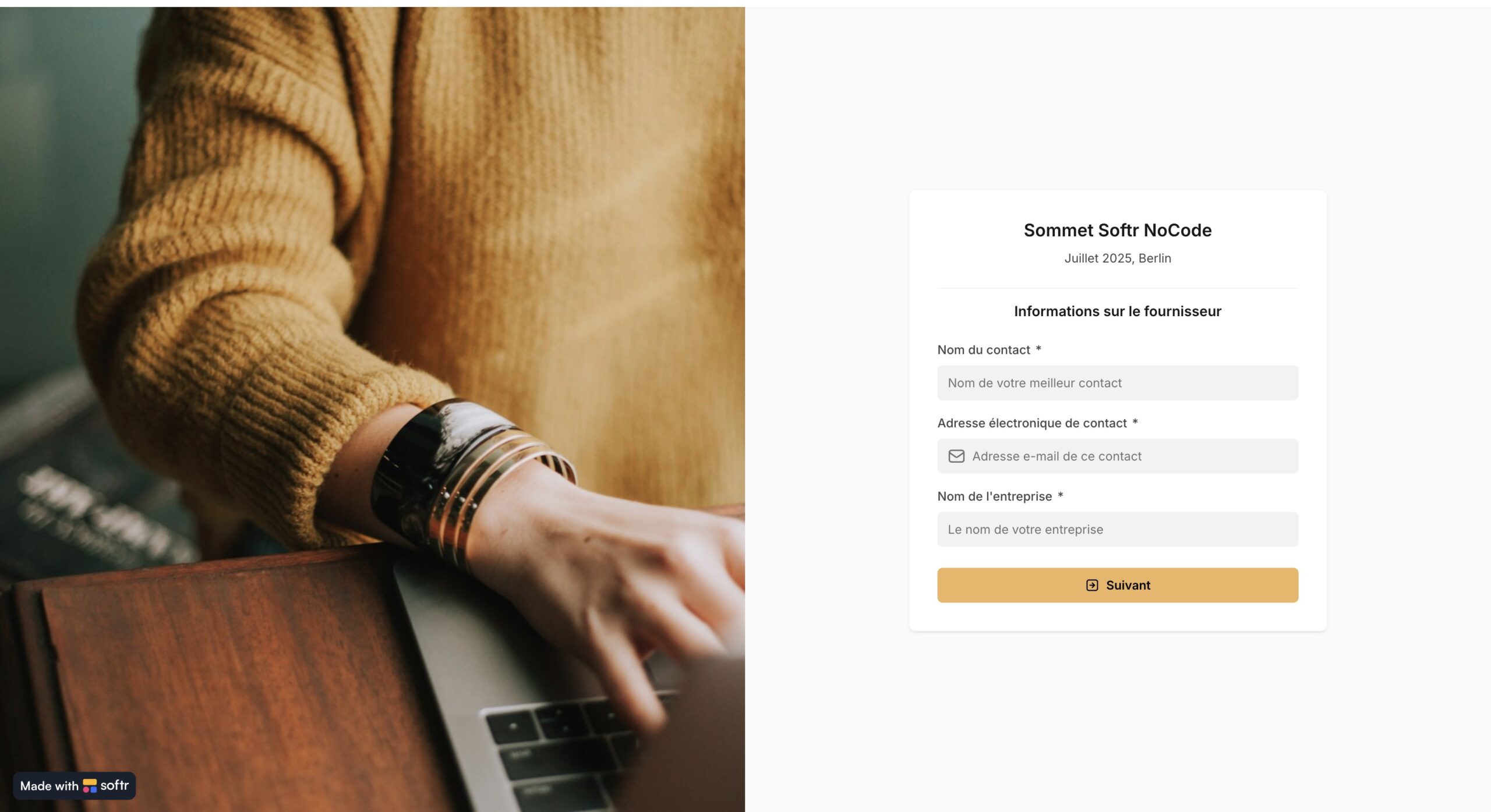
Task: Click the Nom de l'entreprise label
Action: 995,497
